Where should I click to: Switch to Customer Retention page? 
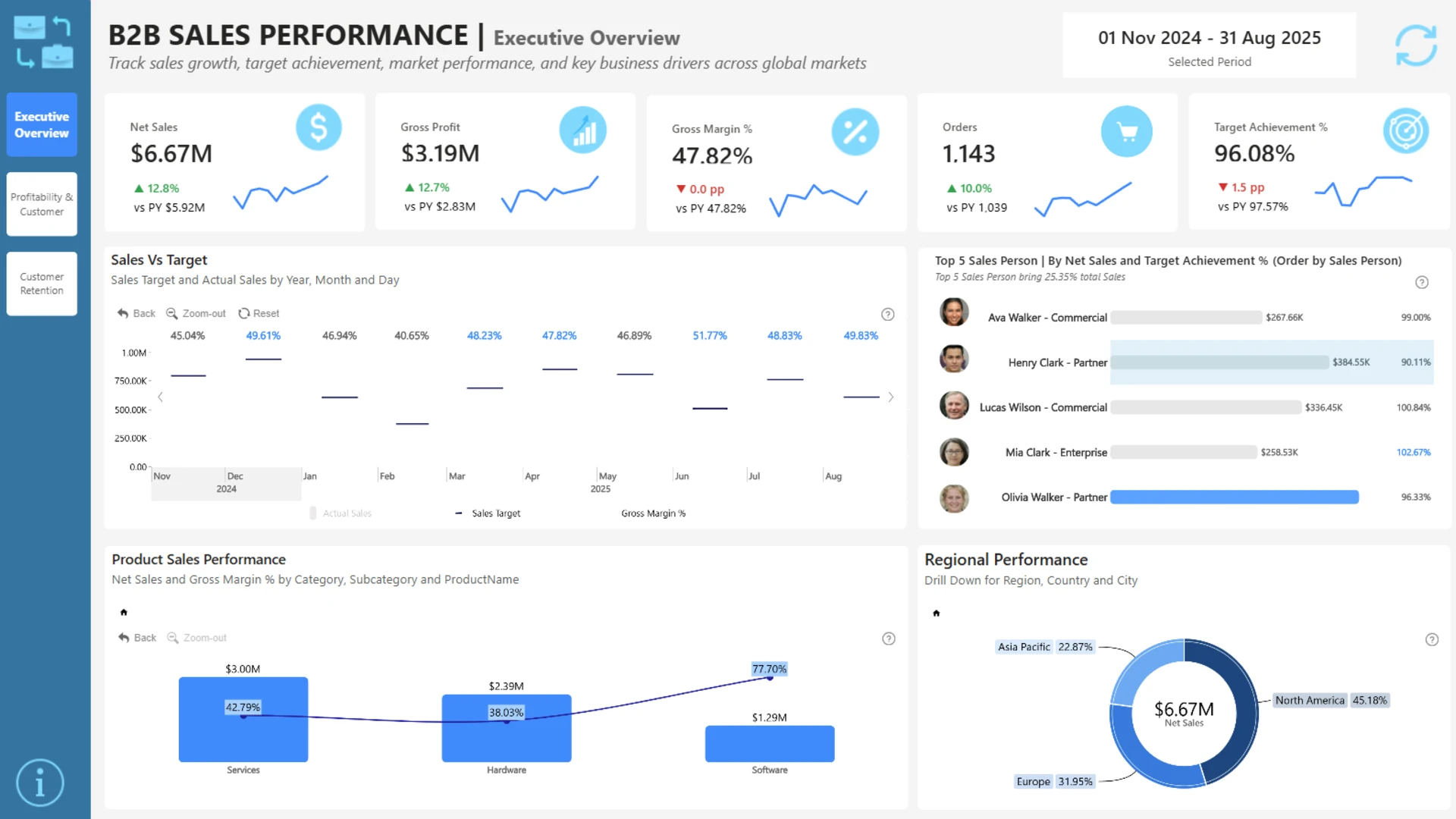pos(42,284)
